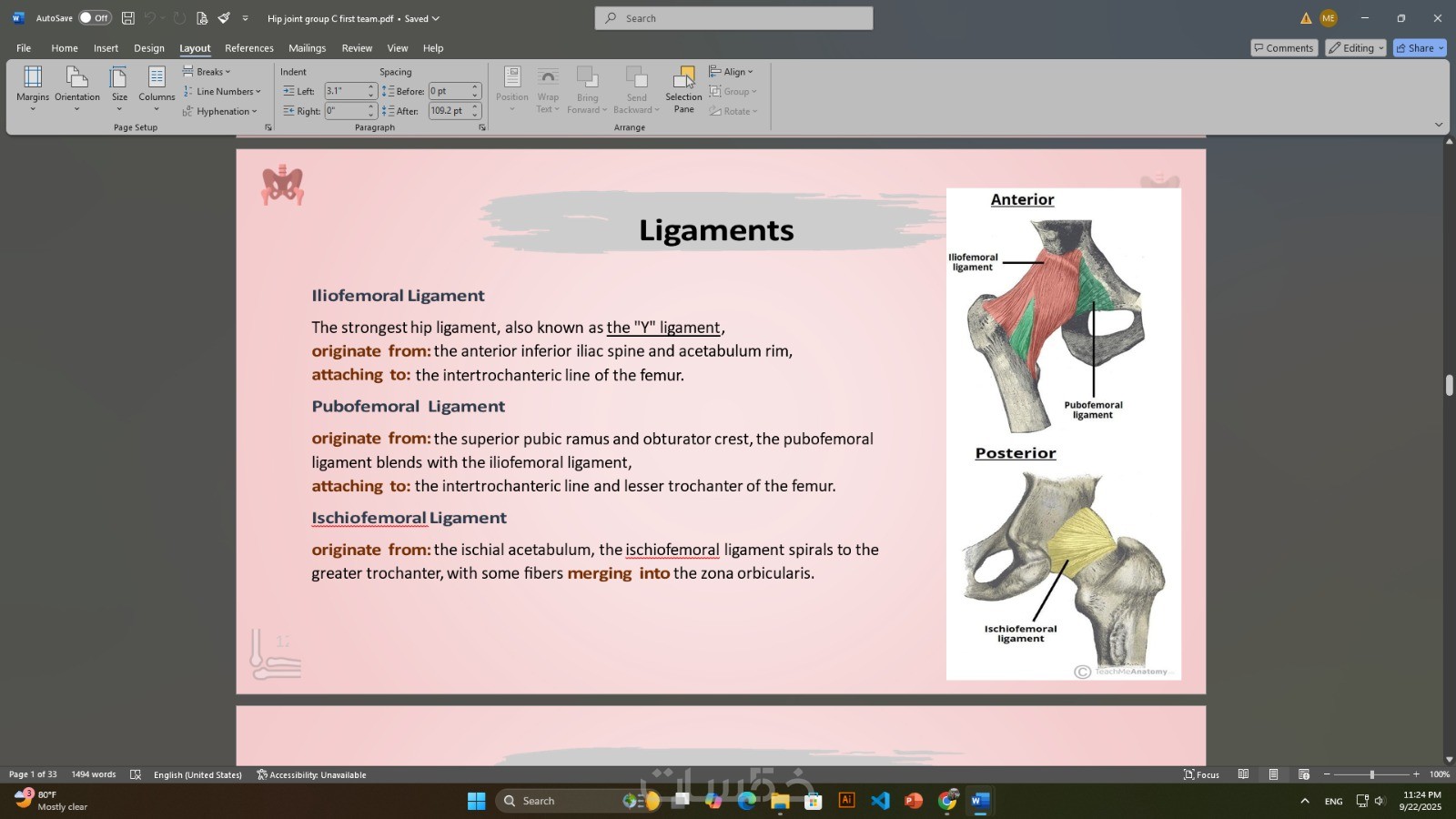Viewport: 1456px width, 819px height.
Task: Open the Columns layout options
Action: (x=157, y=88)
